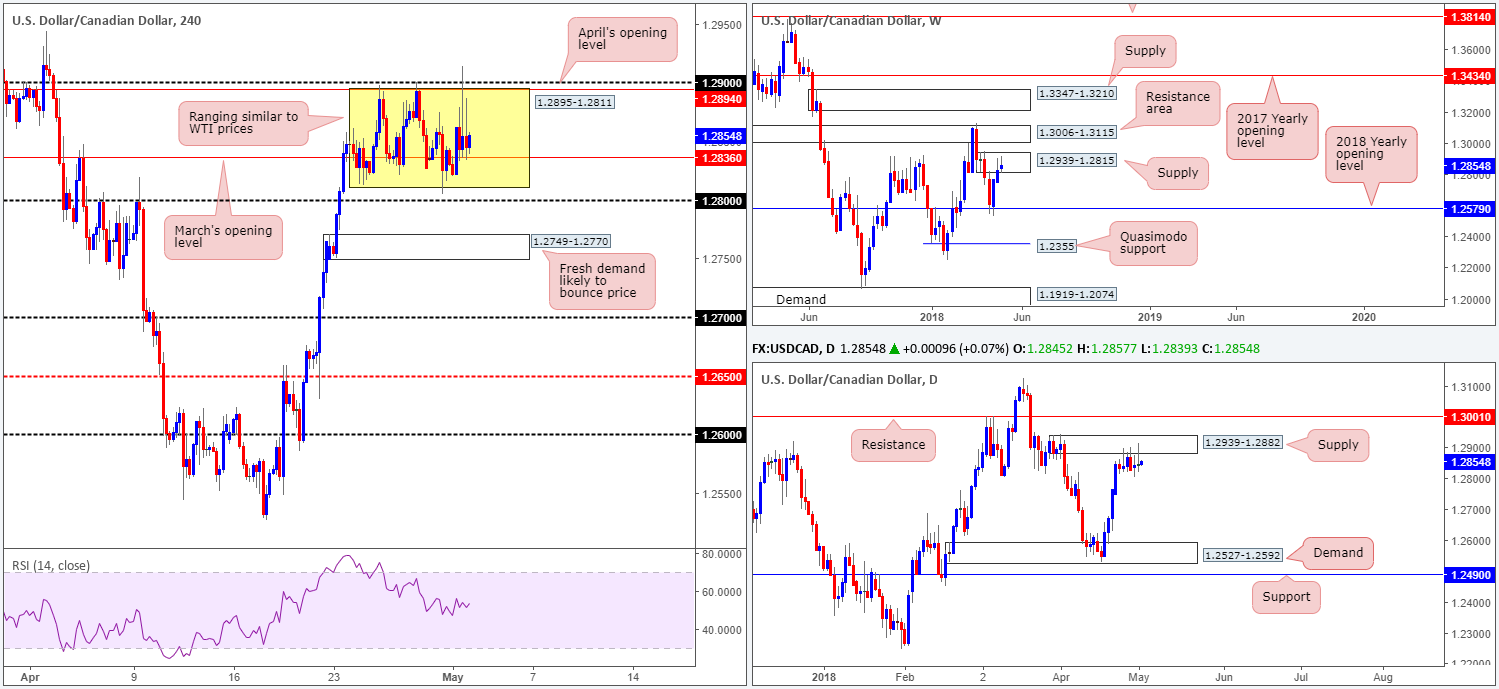Click "23" date on 240 chart axis
The height and width of the screenshot is (689, 1499).
coord(333,676)
